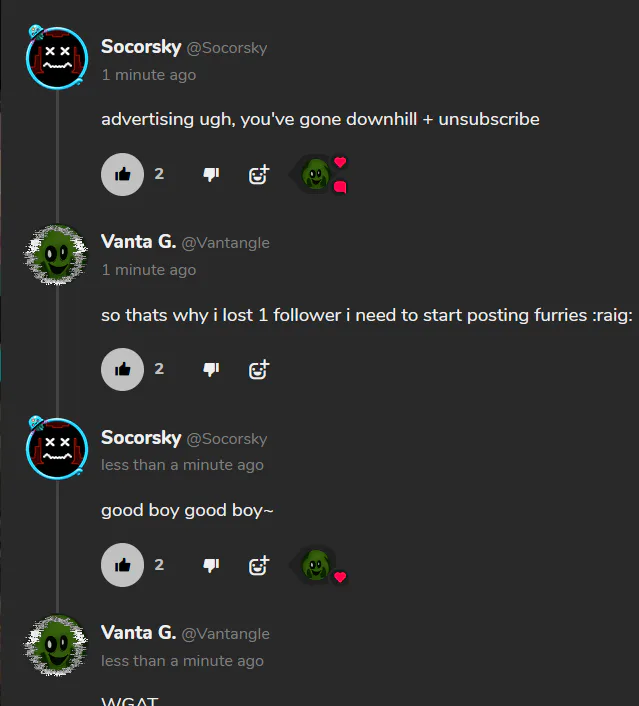The width and height of the screenshot is (639, 706).
Task: Click '1 minute ago' timestamp on first comment
Action: click(x=149, y=75)
